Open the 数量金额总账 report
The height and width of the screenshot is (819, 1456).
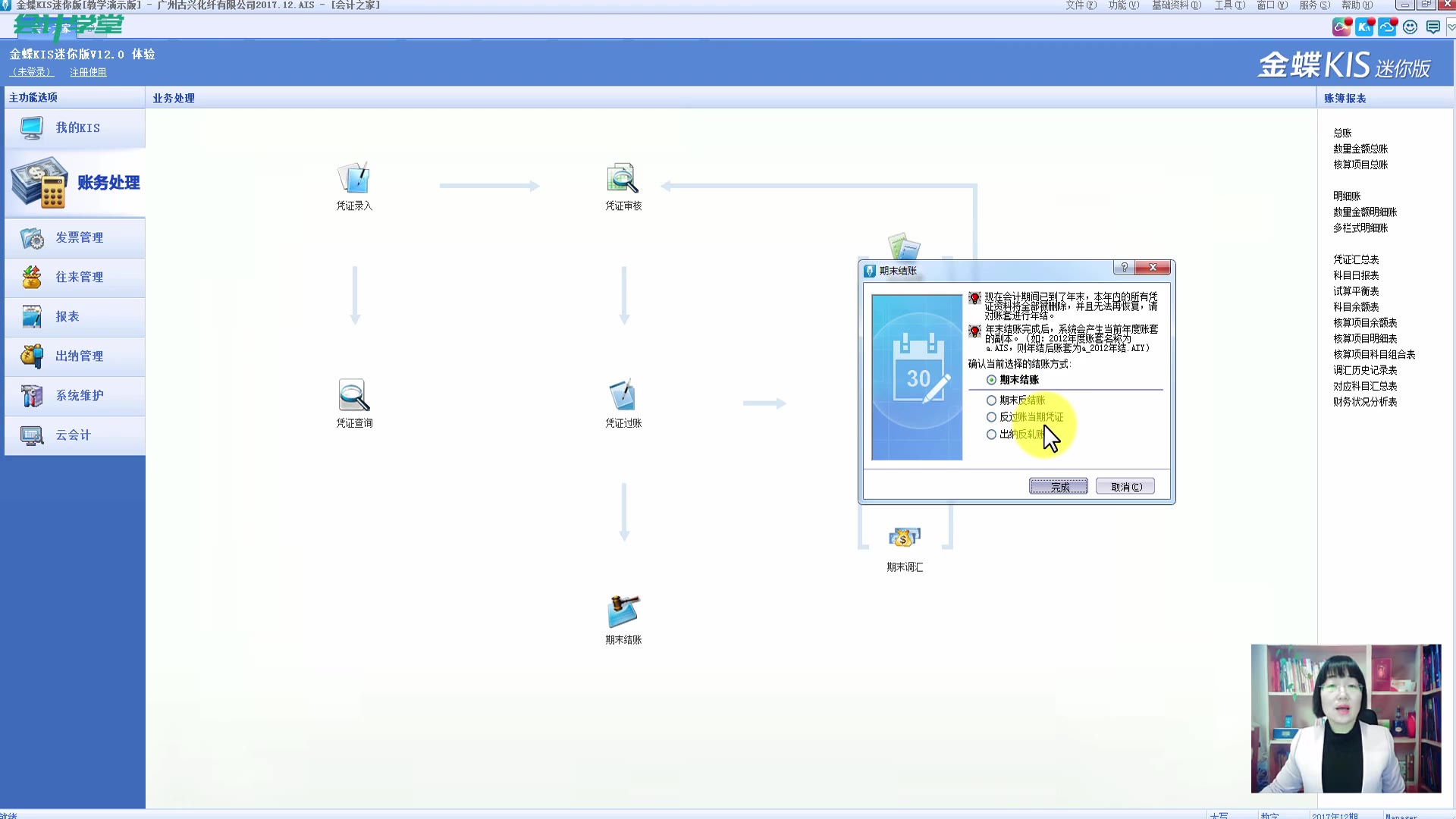(1360, 149)
